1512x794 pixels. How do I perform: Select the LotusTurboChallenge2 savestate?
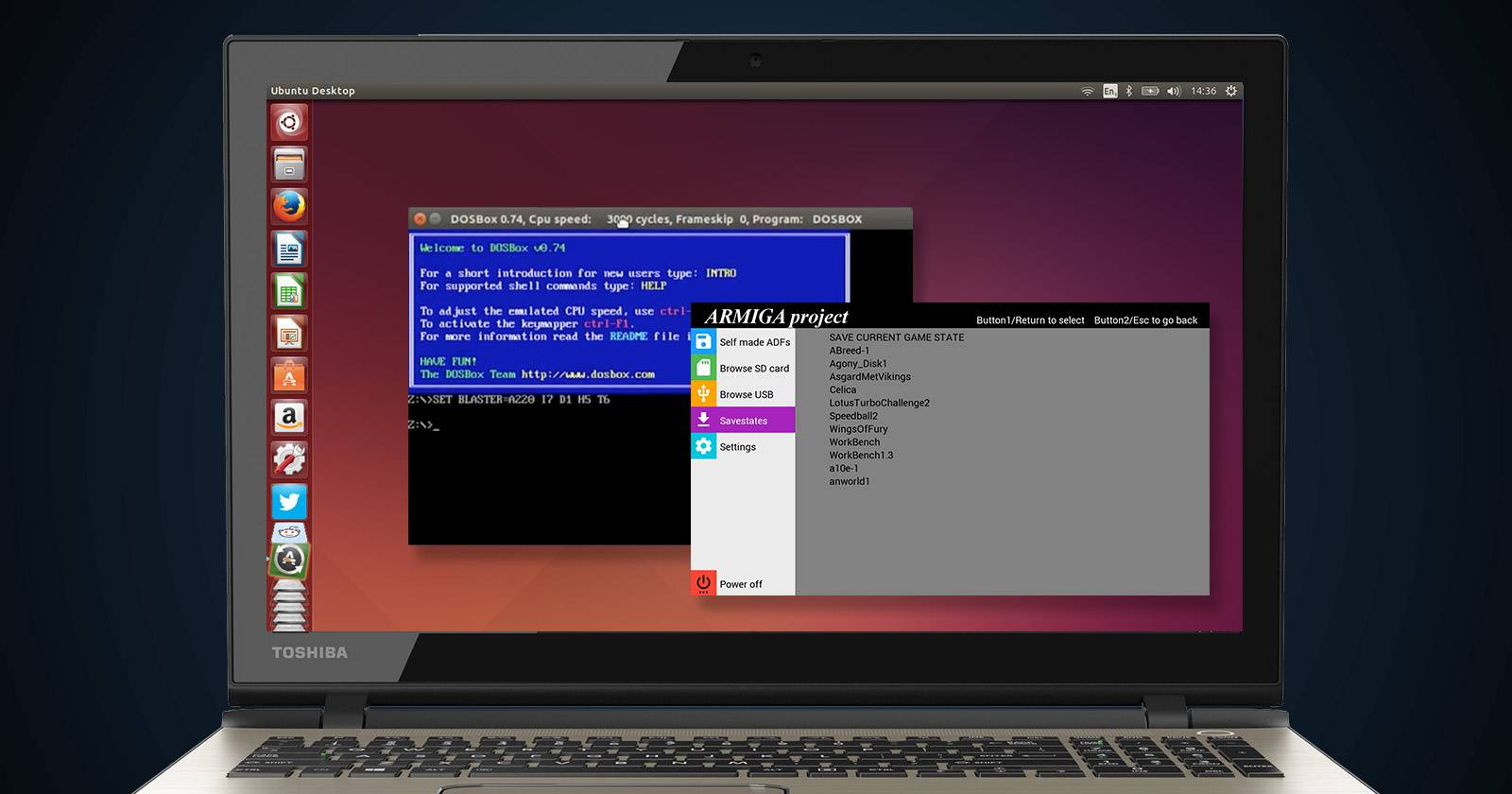click(x=880, y=403)
